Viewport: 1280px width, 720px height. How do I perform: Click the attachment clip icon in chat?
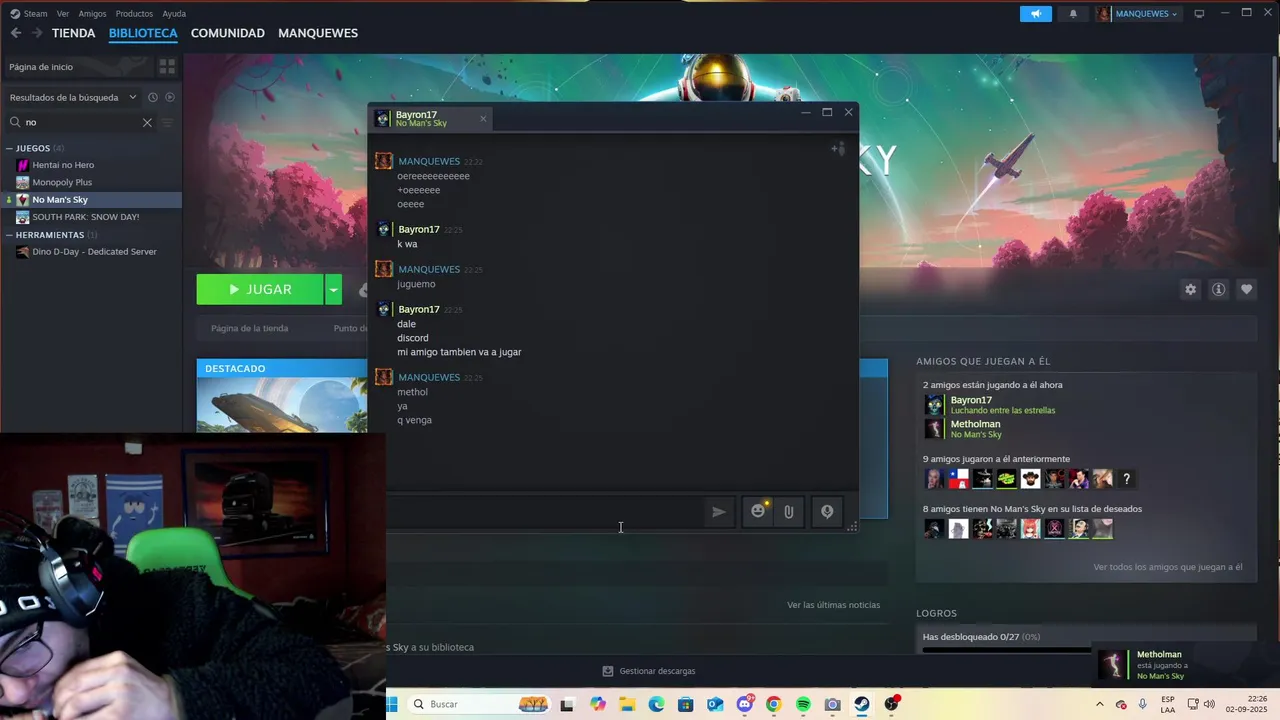tap(789, 512)
